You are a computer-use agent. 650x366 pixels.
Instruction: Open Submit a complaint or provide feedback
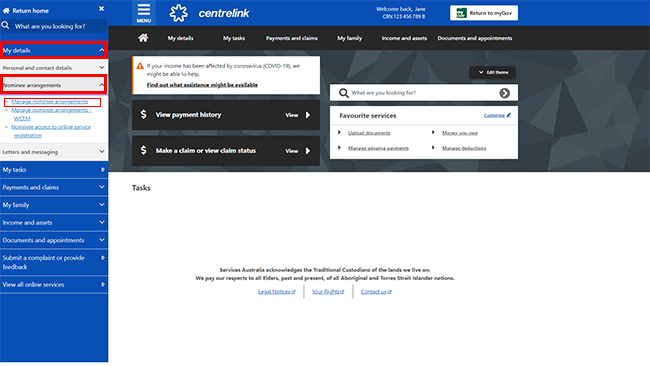point(54,262)
